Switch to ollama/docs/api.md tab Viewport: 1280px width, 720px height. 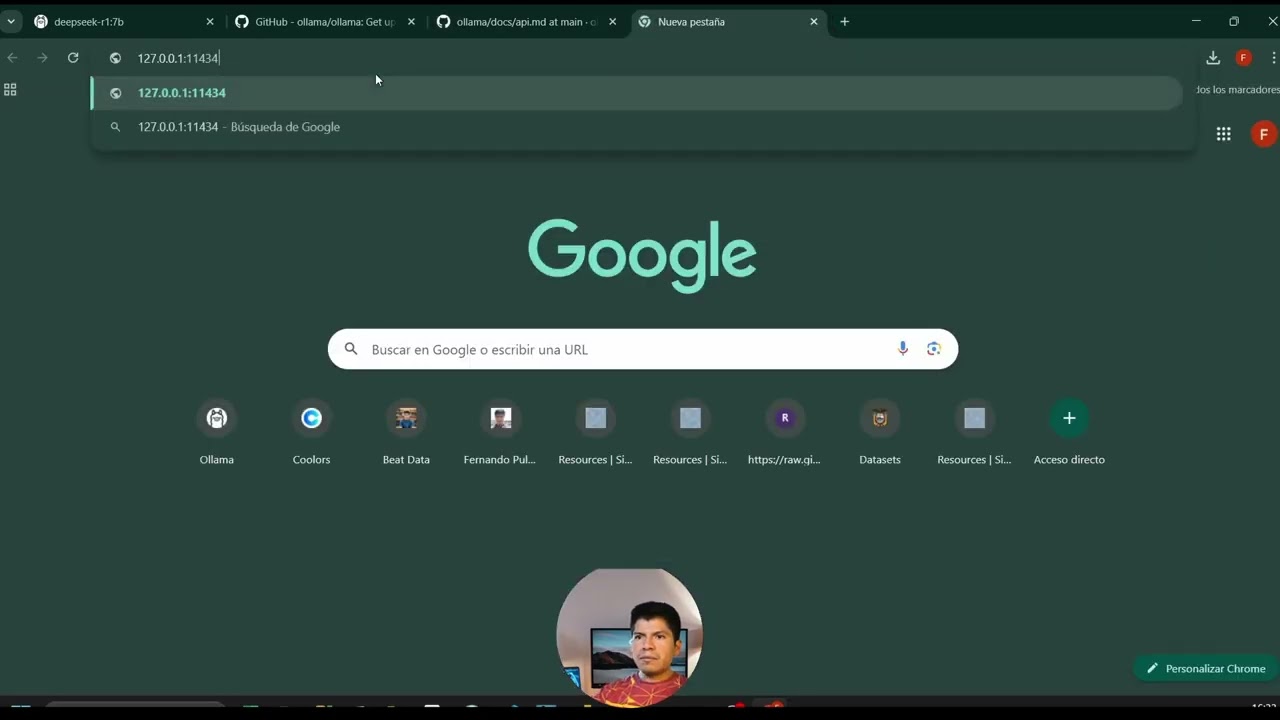coord(526,21)
